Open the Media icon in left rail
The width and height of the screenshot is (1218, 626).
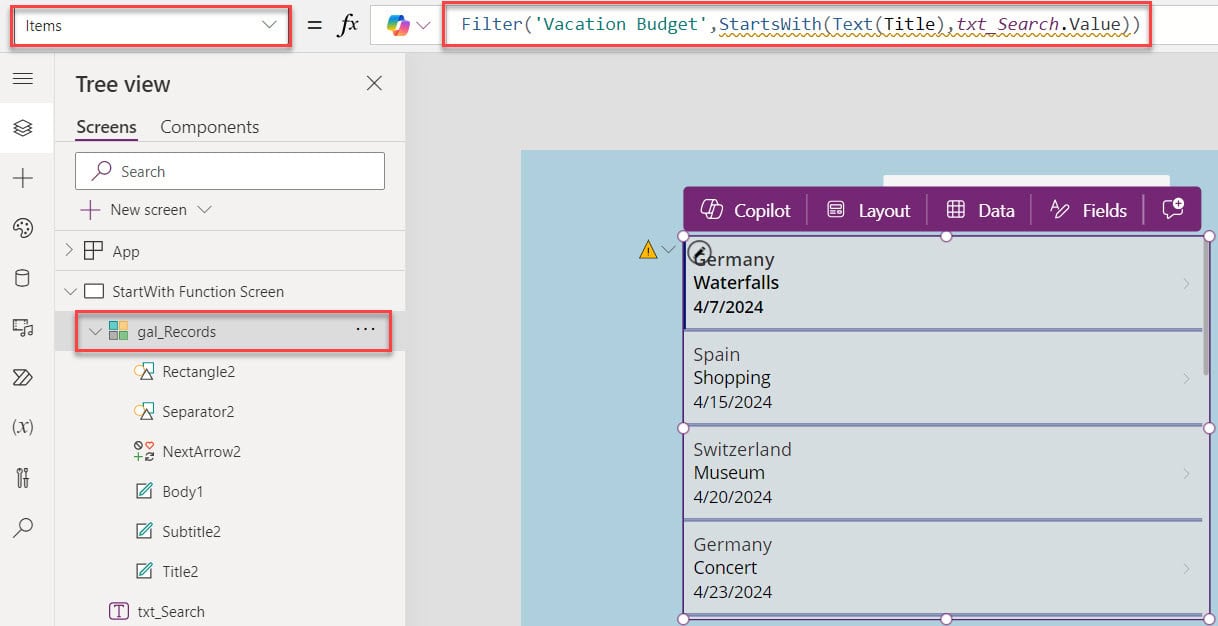click(x=23, y=327)
